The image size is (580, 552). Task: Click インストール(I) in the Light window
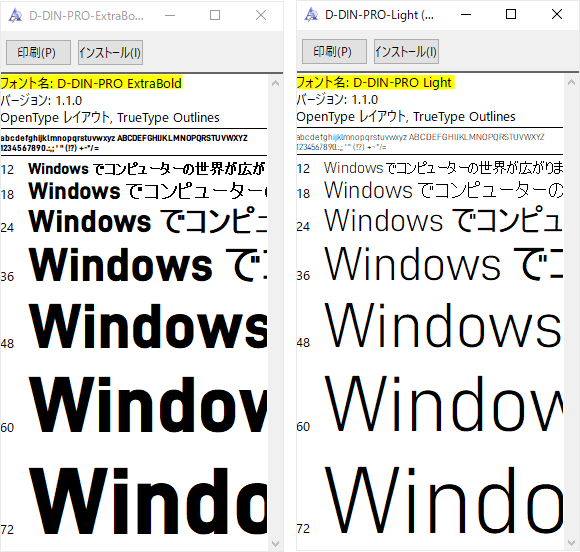(406, 51)
